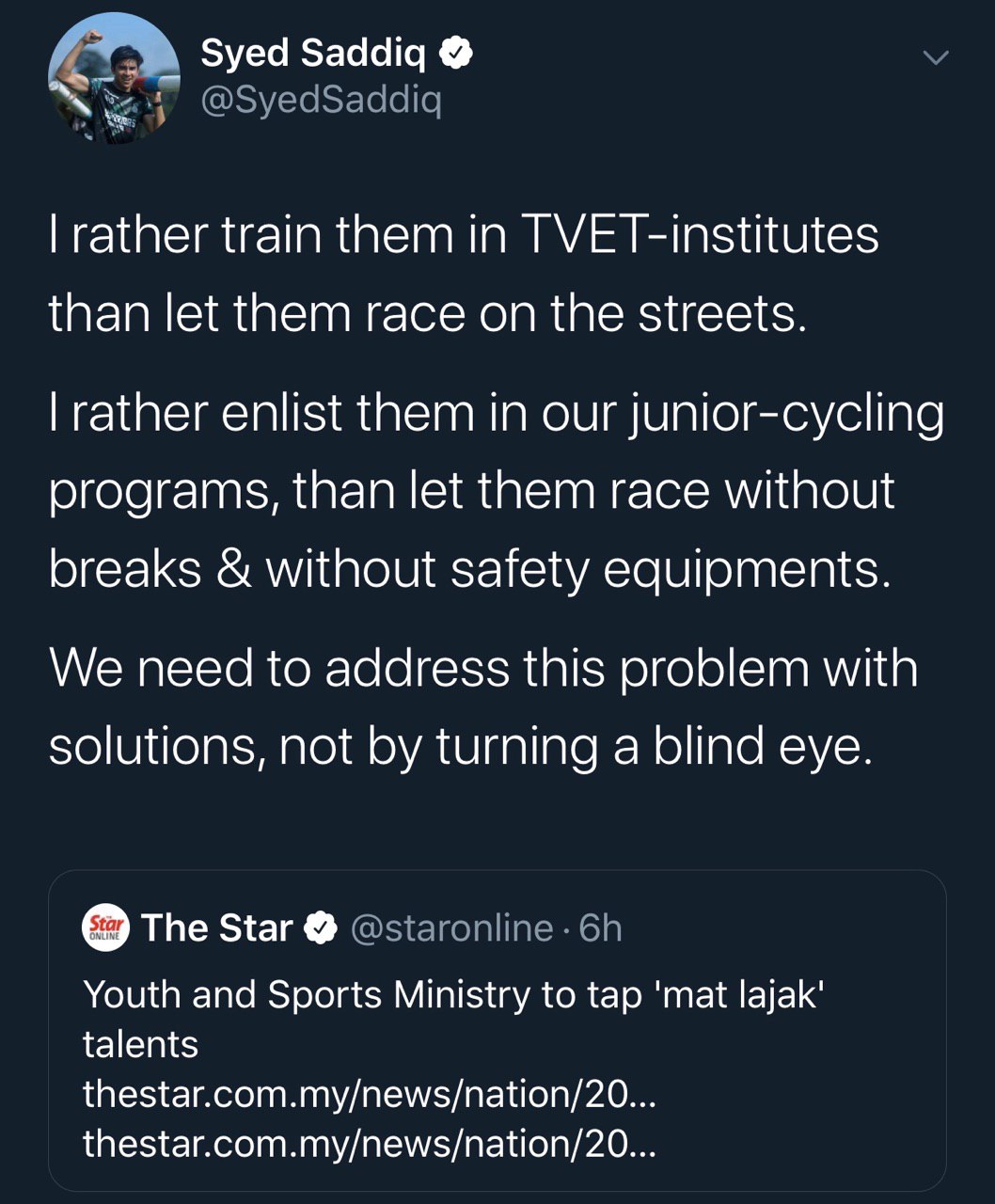Click the Syed Saddiq display name
Viewport: 995px width, 1204px height.
click(312, 55)
